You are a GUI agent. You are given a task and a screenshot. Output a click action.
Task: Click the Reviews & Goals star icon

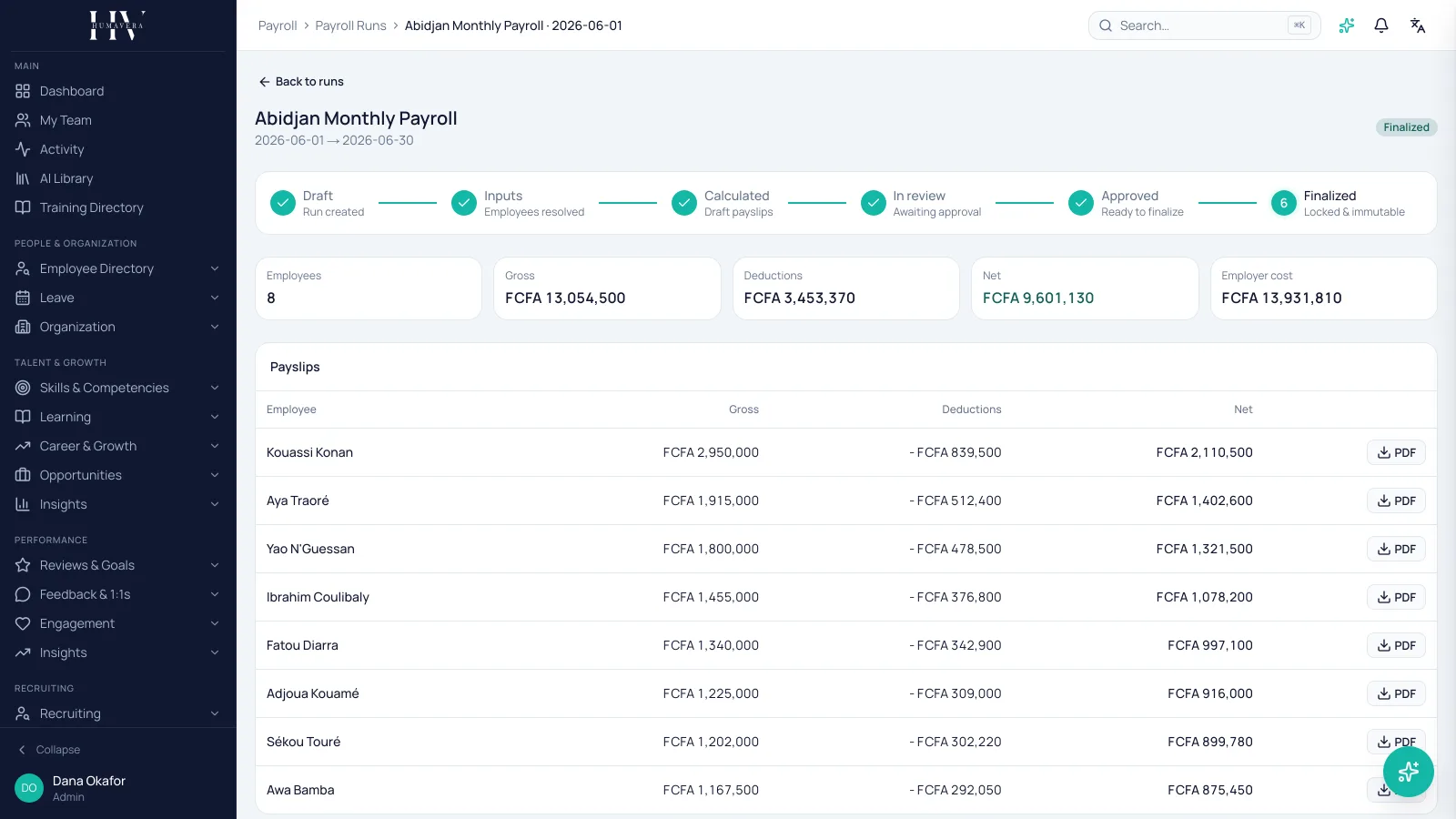click(x=23, y=565)
